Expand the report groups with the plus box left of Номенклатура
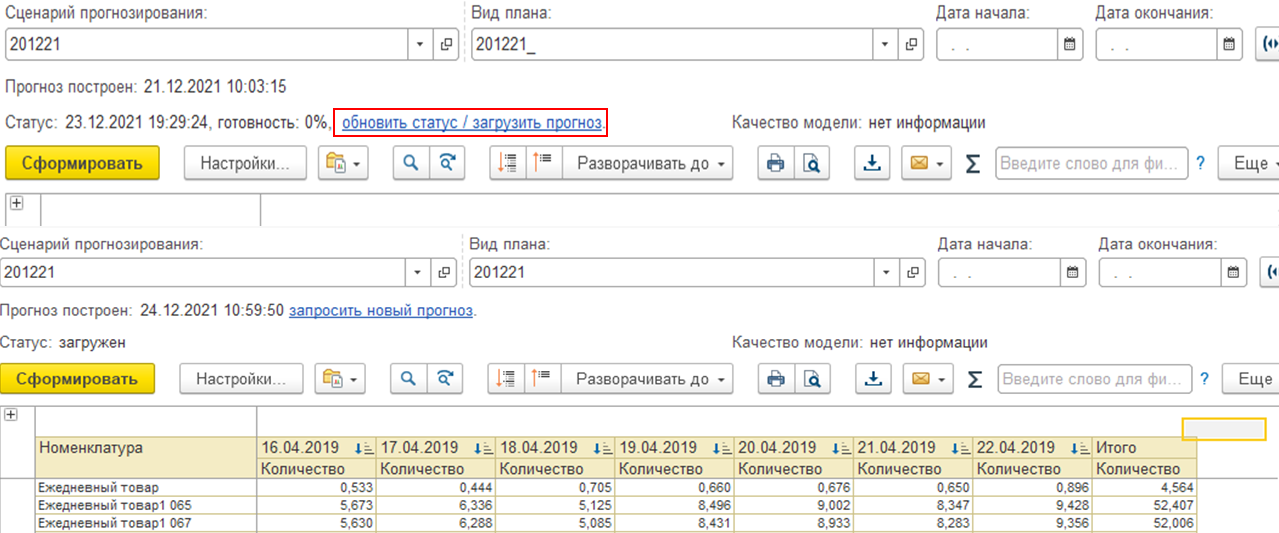This screenshot has height=533, width=1279. [11, 415]
